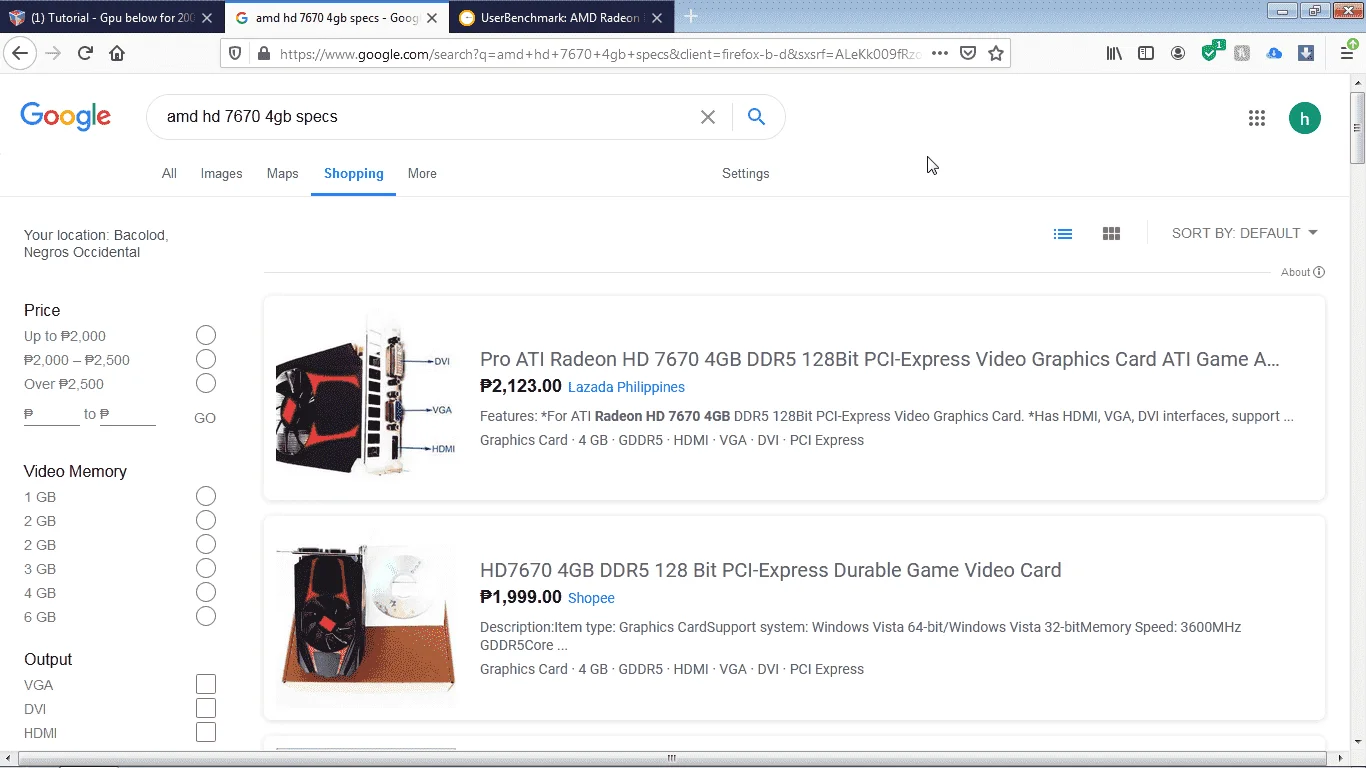The image size is (1366, 768).
Task: Click the vertical page scrollbar
Action: click(x=1357, y=127)
